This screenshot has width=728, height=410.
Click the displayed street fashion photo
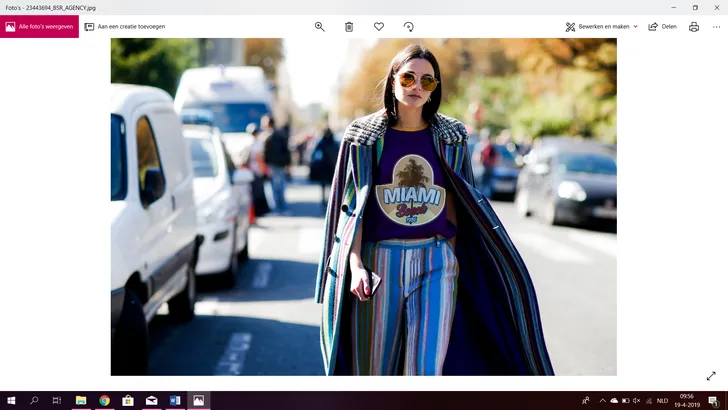coord(363,207)
